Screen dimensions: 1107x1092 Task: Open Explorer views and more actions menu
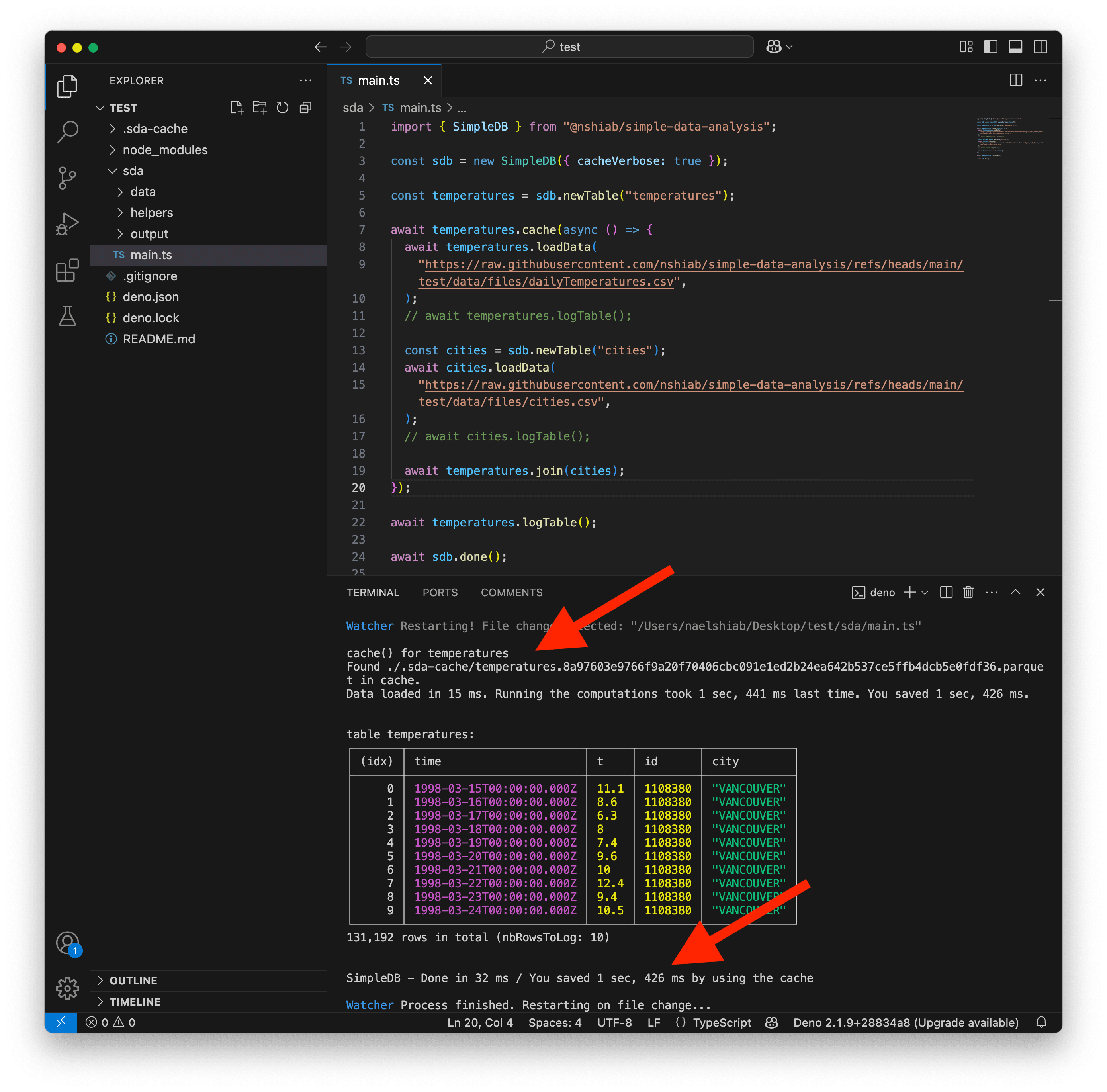pyautogui.click(x=306, y=81)
